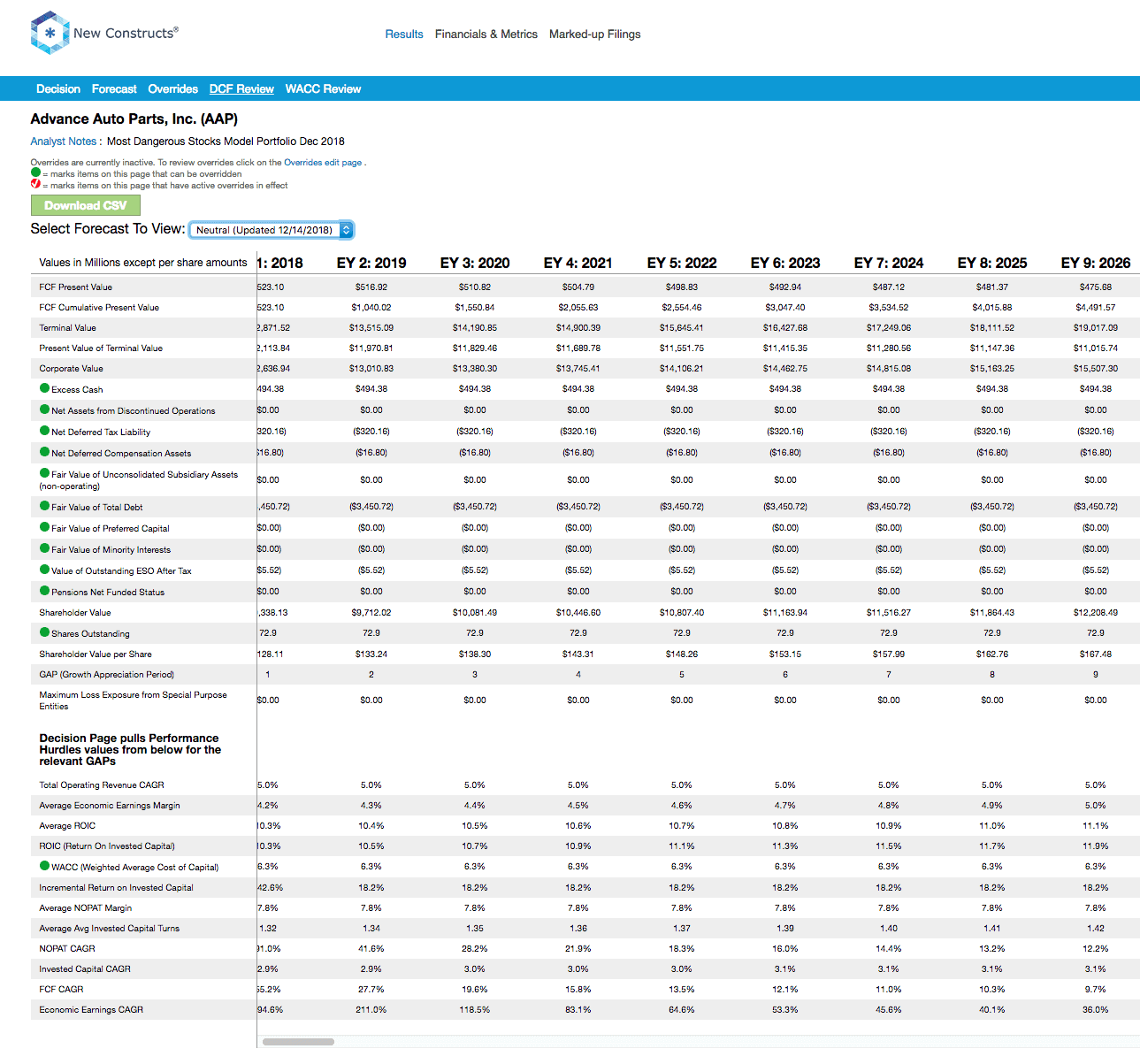1140x1064 pixels.
Task: Click the $4,491.57 FCF cumulative value
Action: (1096, 308)
